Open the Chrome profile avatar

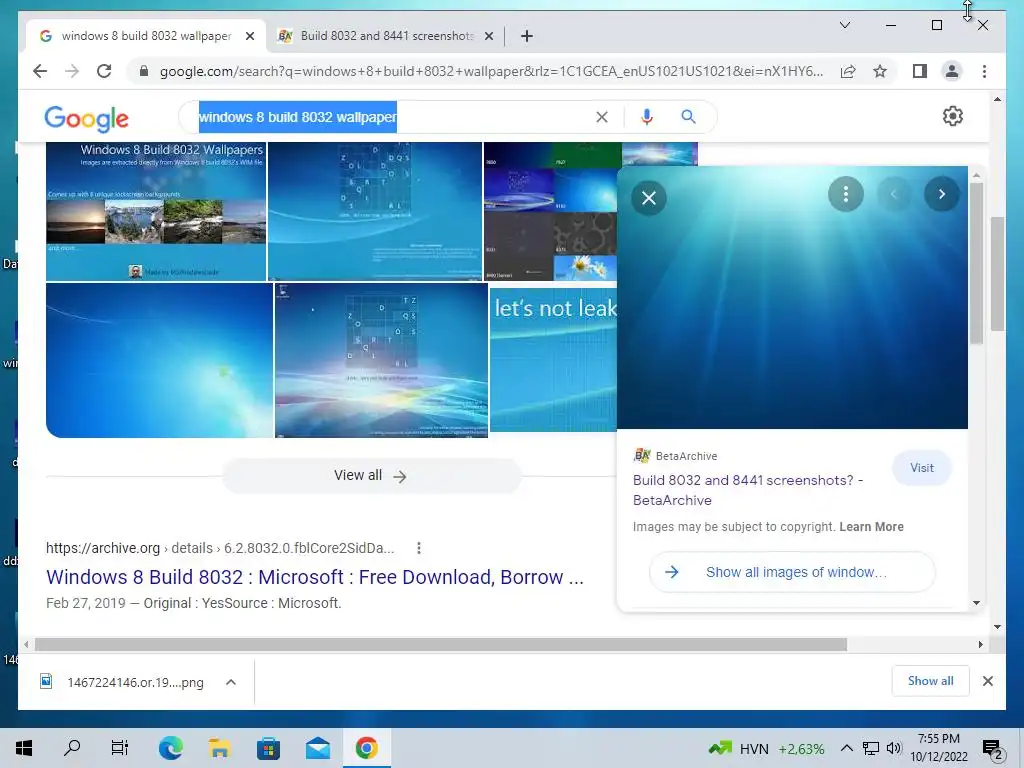[952, 71]
